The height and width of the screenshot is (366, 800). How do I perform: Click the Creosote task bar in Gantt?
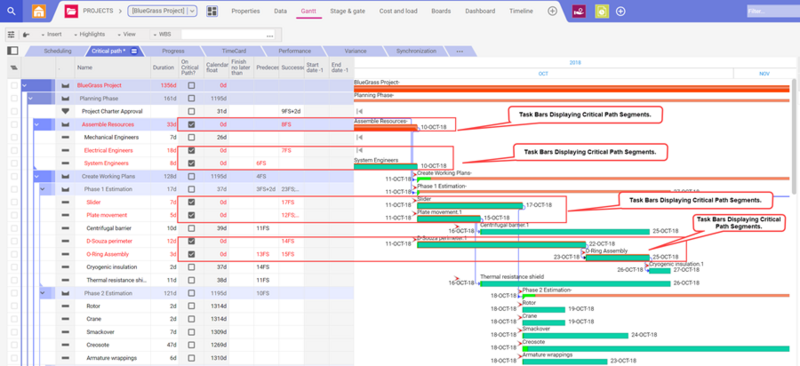click(x=656, y=349)
